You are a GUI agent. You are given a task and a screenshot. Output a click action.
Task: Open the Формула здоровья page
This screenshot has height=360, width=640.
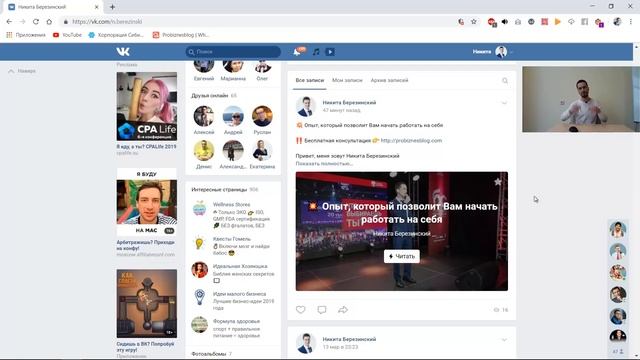point(236,322)
